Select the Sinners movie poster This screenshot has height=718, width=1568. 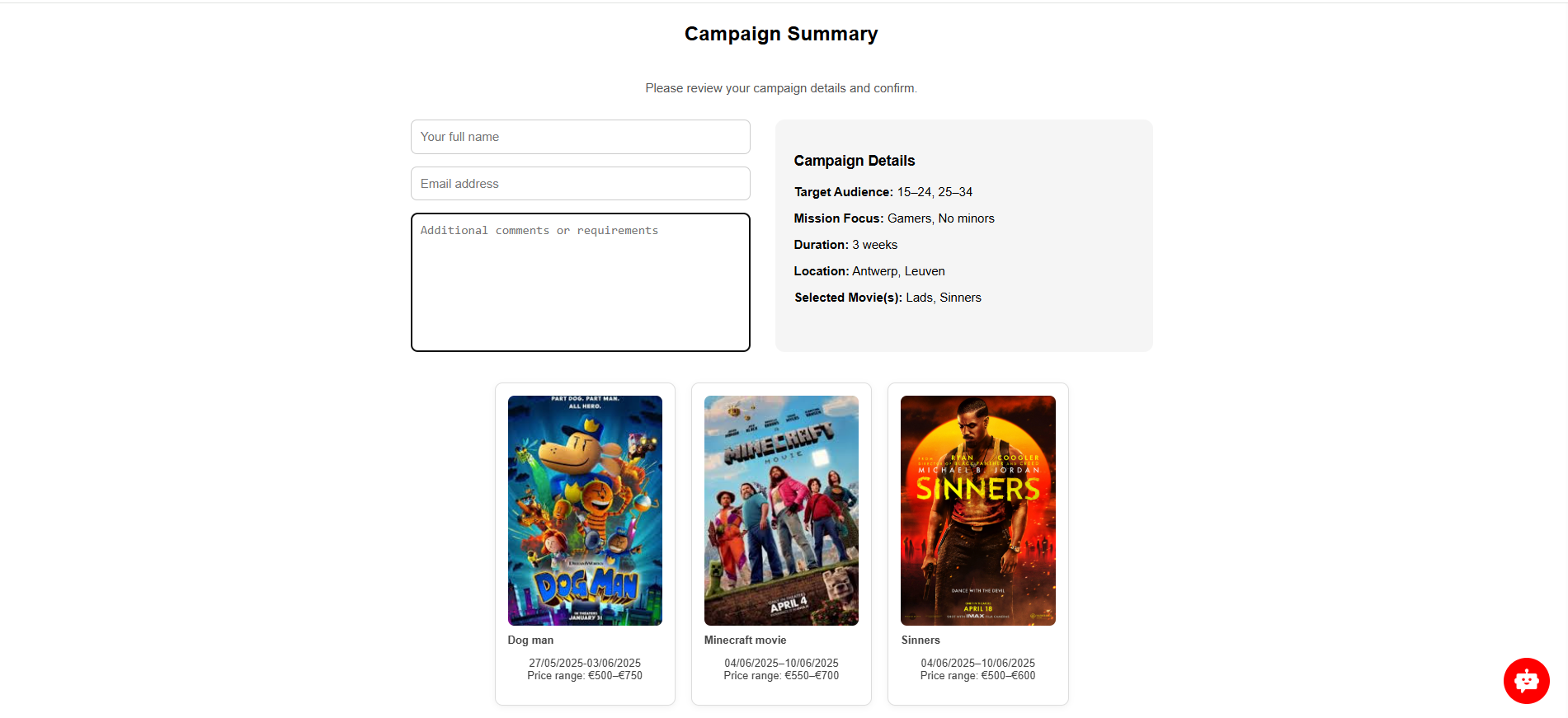coord(978,510)
